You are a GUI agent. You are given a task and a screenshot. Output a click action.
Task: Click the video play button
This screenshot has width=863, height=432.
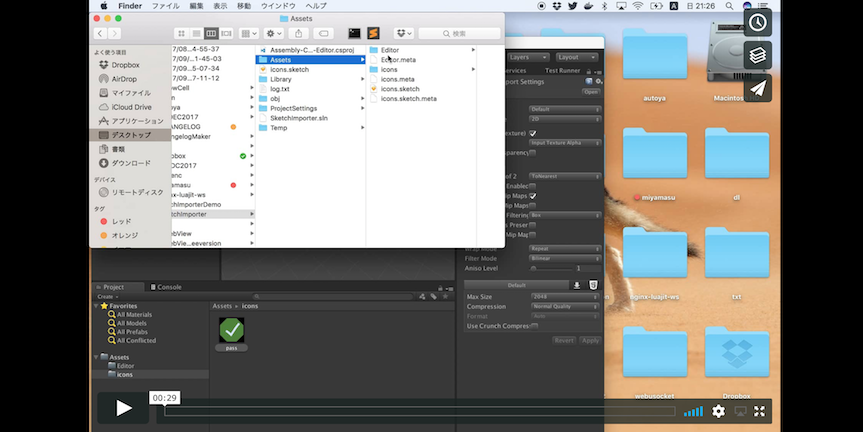pos(123,407)
